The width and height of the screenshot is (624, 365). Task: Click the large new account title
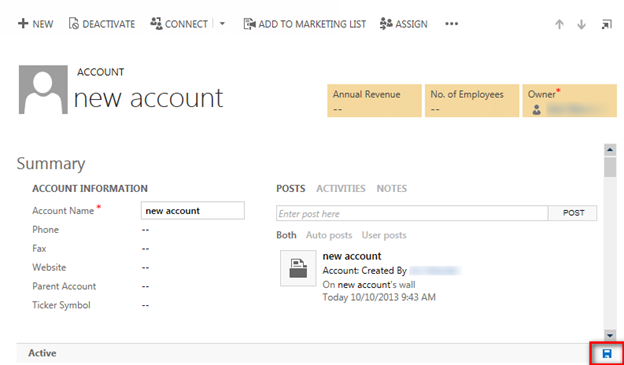point(148,98)
